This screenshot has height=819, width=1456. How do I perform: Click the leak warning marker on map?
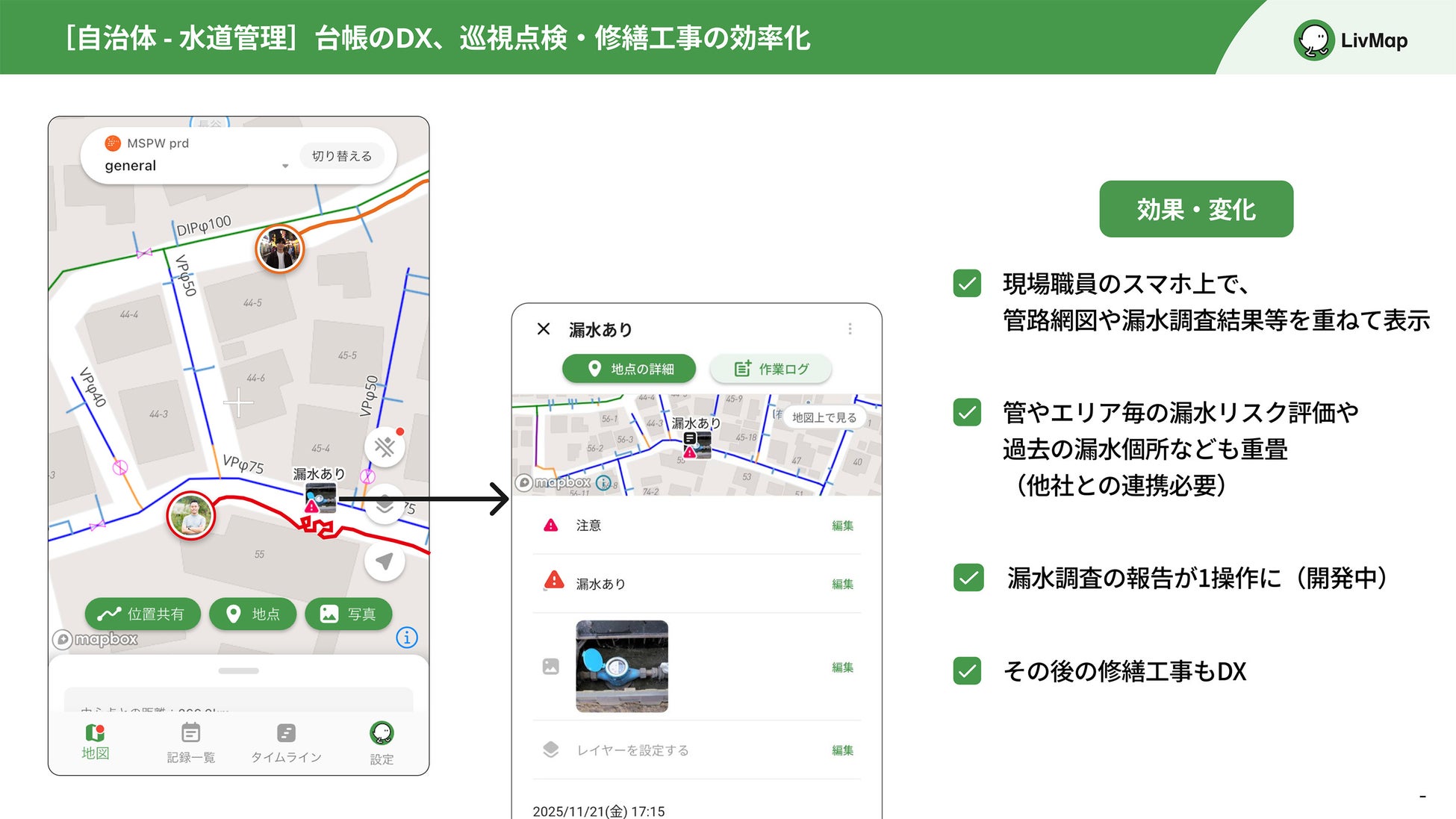(312, 505)
